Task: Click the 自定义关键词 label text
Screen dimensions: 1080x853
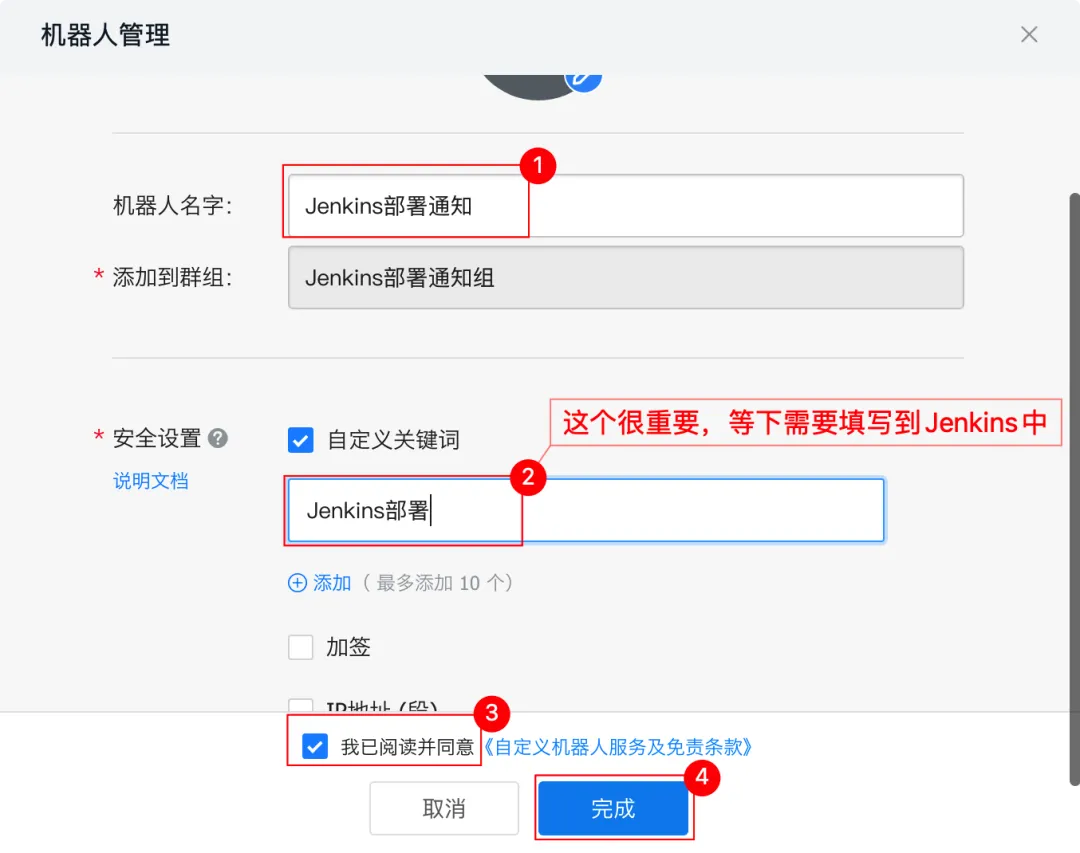Action: point(393,440)
